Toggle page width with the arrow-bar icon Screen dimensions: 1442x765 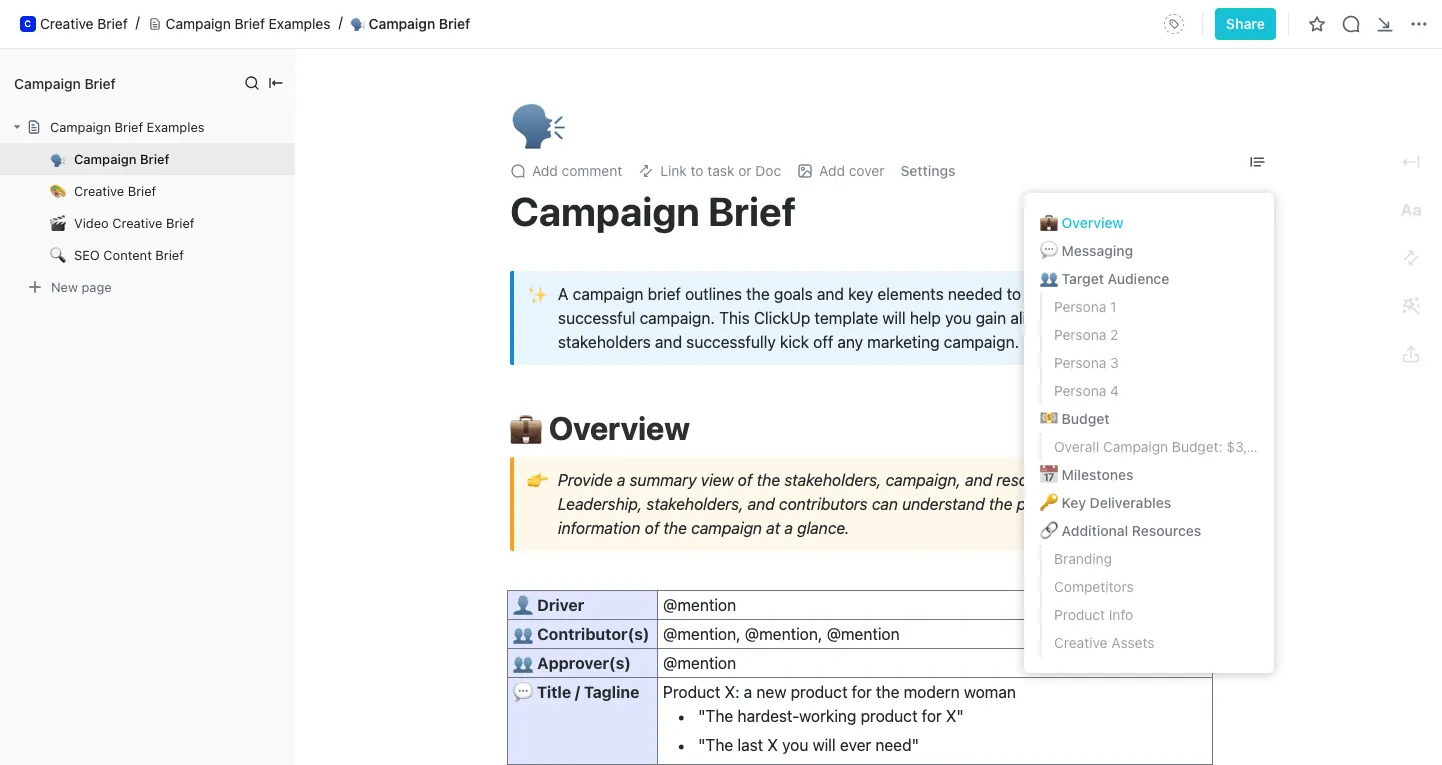click(1411, 162)
